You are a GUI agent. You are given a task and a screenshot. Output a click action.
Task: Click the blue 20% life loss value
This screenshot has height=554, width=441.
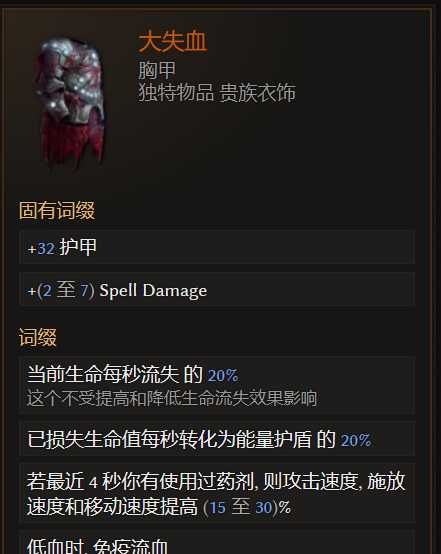(223, 376)
